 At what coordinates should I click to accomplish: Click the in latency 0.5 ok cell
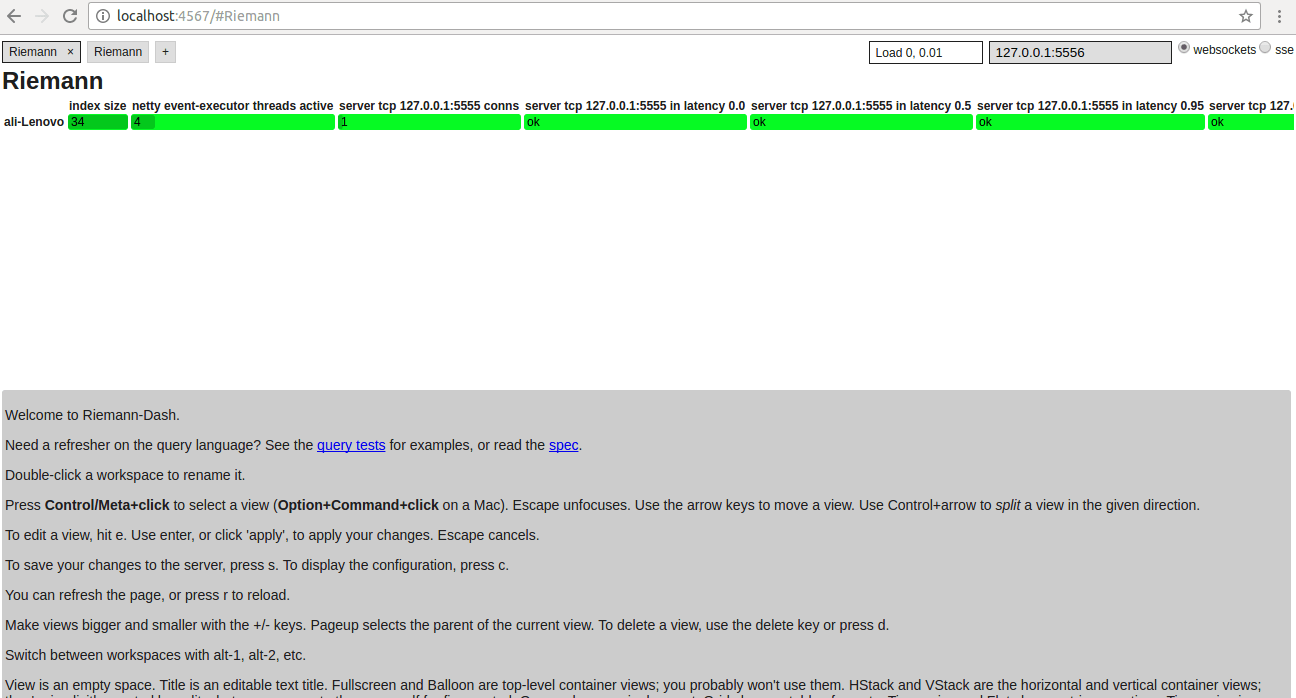(x=861, y=122)
